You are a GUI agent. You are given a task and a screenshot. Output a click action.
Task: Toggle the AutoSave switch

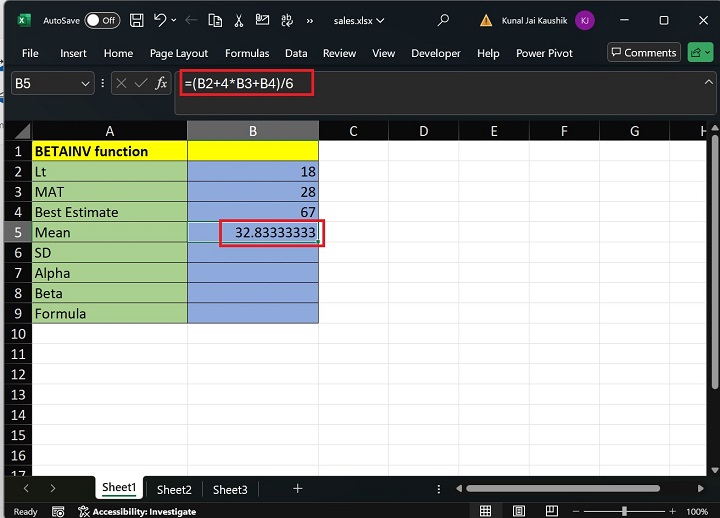[x=101, y=20]
